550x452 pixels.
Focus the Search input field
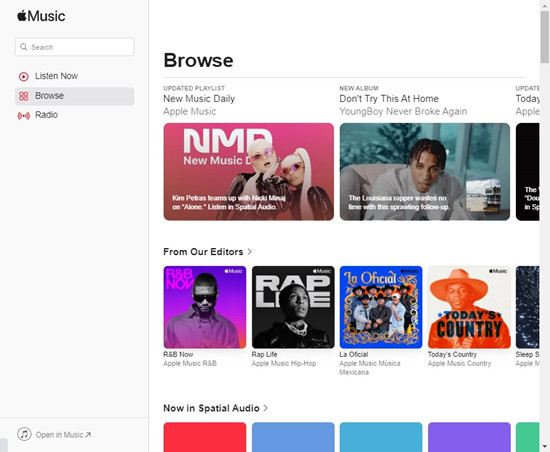(74, 47)
